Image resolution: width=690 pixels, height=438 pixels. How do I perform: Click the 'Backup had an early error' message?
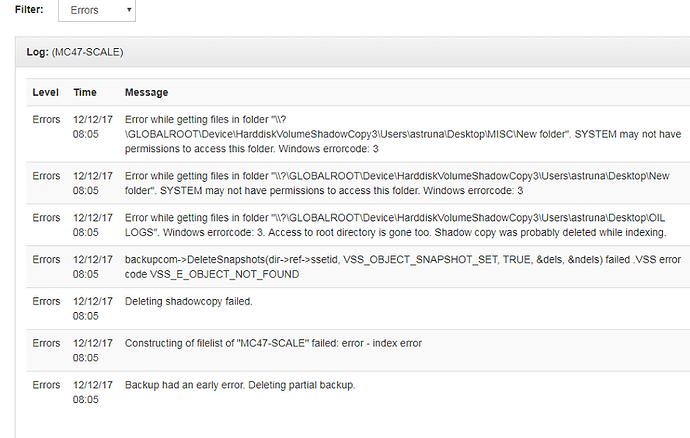click(240, 385)
